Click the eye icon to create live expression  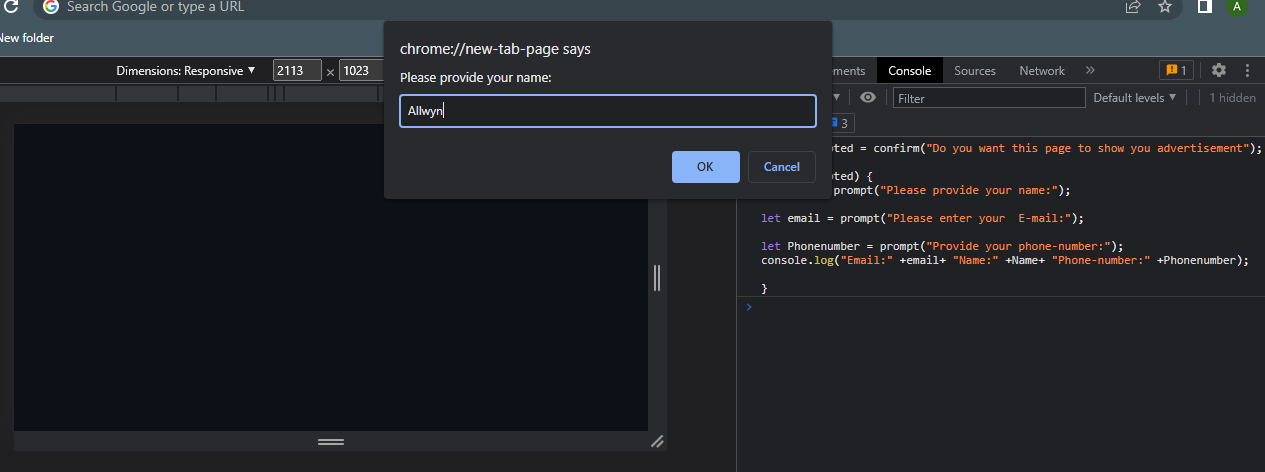click(x=868, y=97)
